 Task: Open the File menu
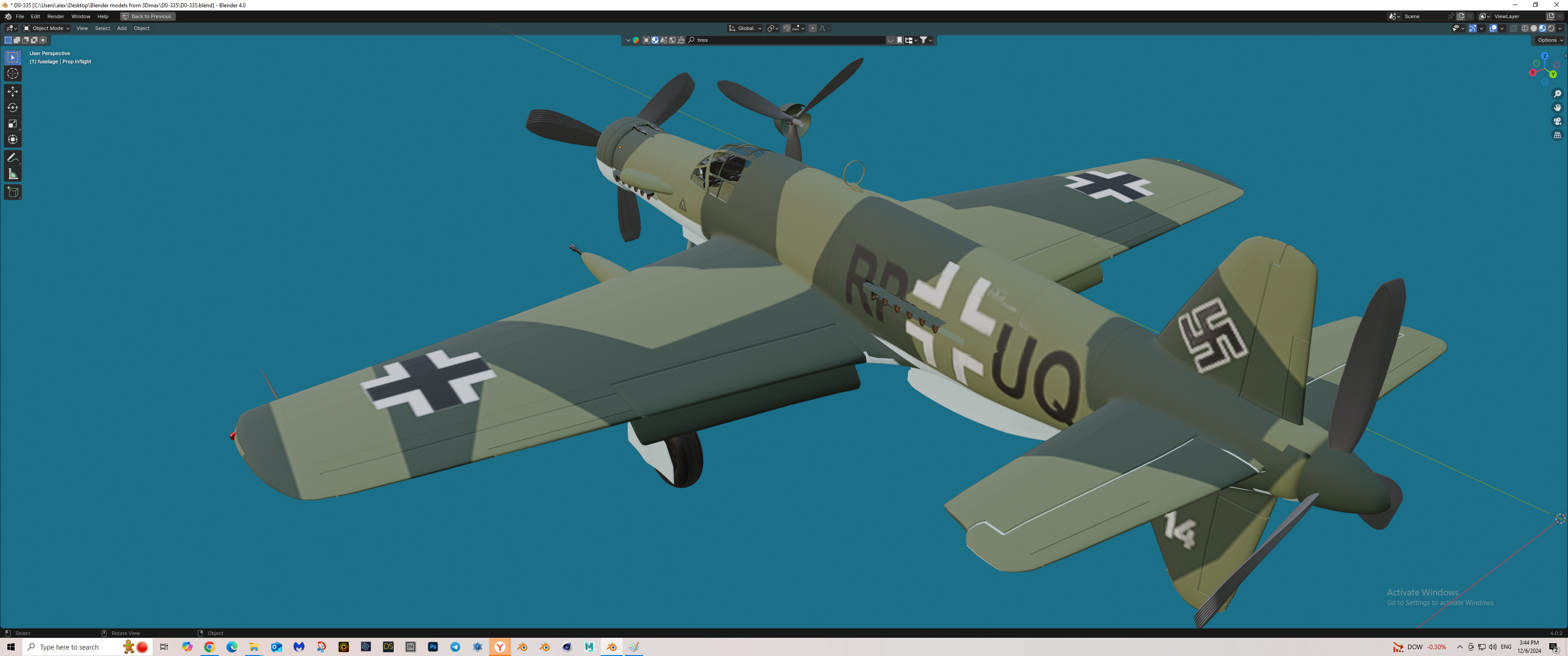coord(20,16)
